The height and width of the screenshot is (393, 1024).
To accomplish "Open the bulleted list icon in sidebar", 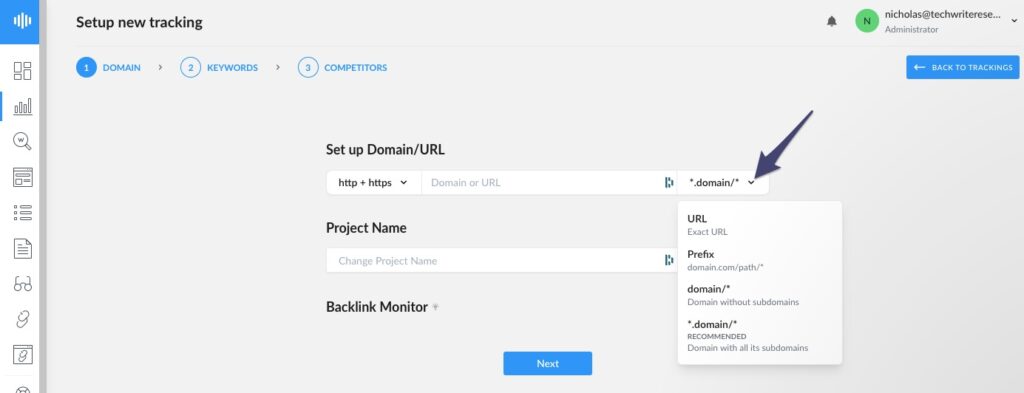I will [22, 212].
